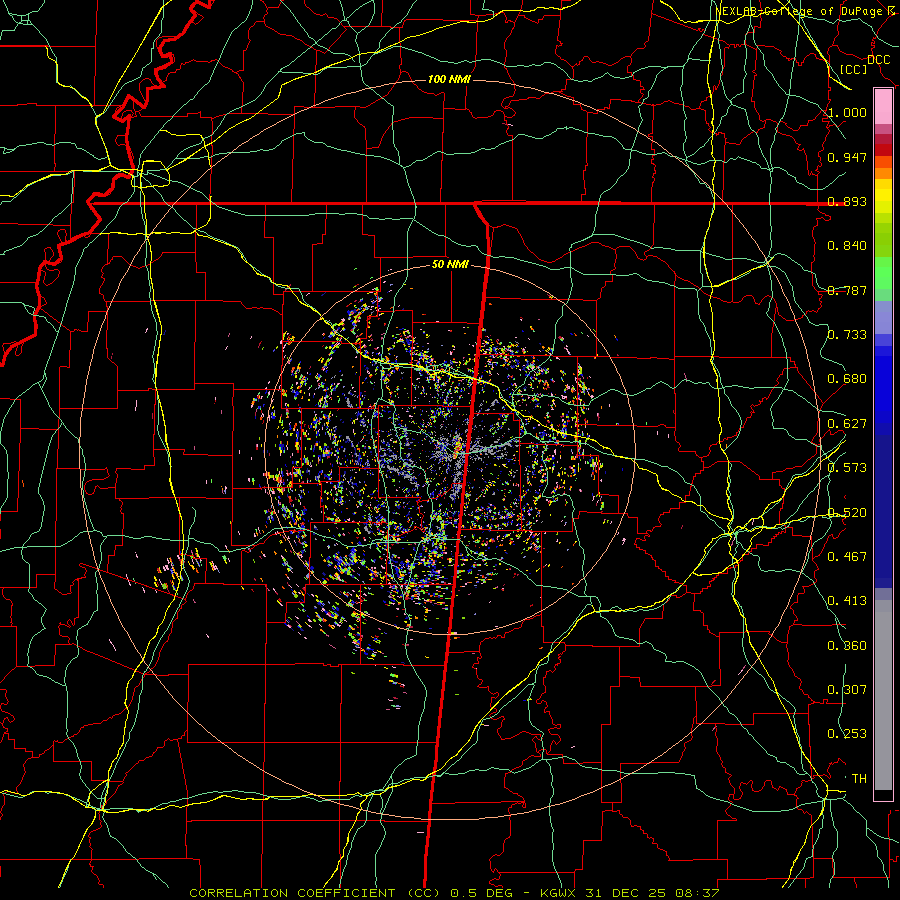
Task: Click the 0.627 legend value
Action: (847, 424)
